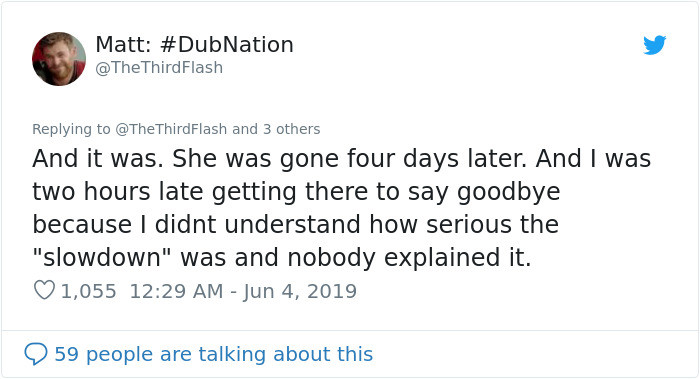Click the 'Jun 4, 2019' date

click(x=300, y=291)
